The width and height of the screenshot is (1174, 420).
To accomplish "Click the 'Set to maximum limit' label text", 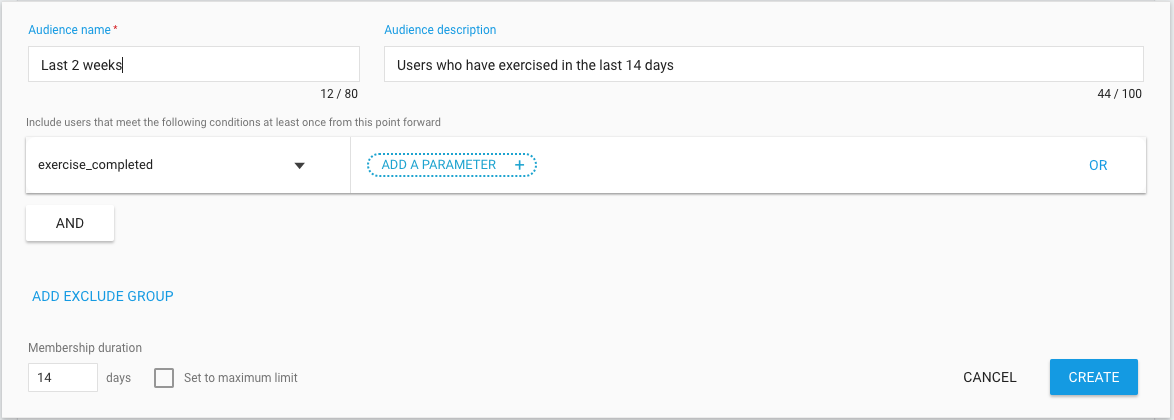I will click(240, 378).
